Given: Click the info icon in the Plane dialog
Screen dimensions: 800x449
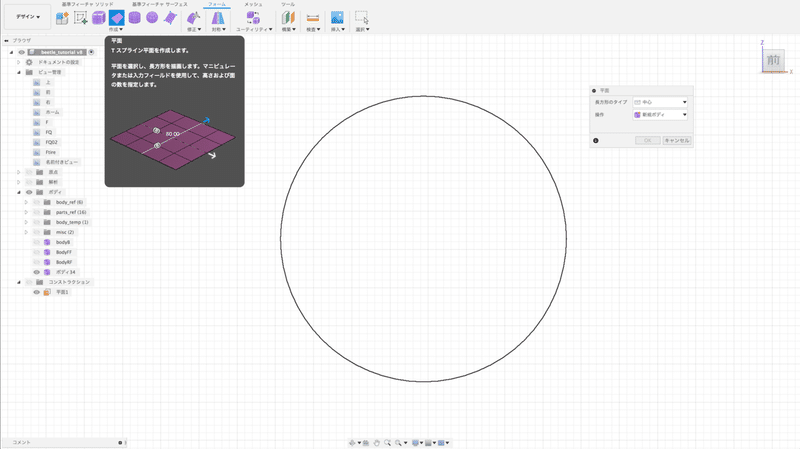Looking at the screenshot, I should [595, 140].
